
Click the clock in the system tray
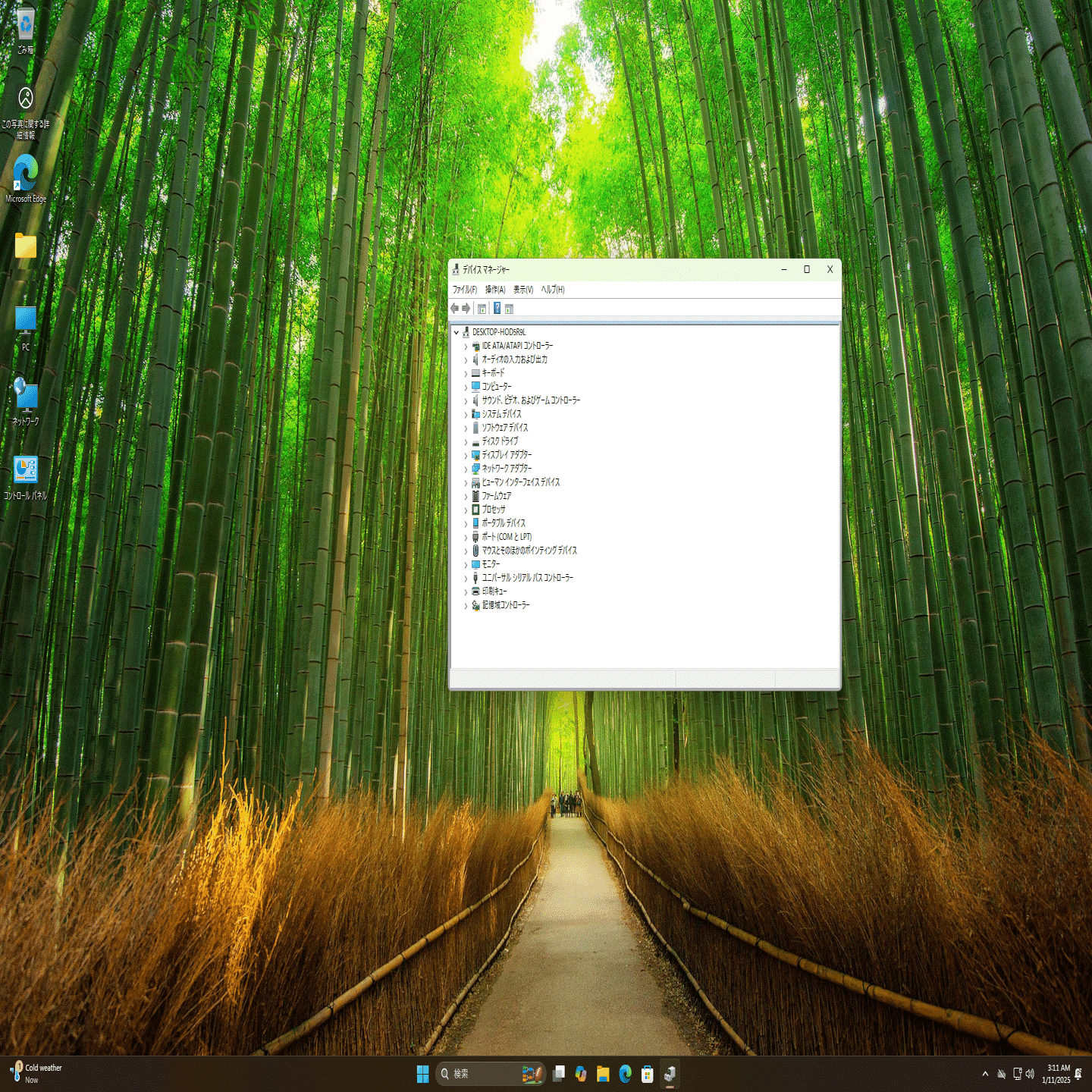[1056, 1072]
